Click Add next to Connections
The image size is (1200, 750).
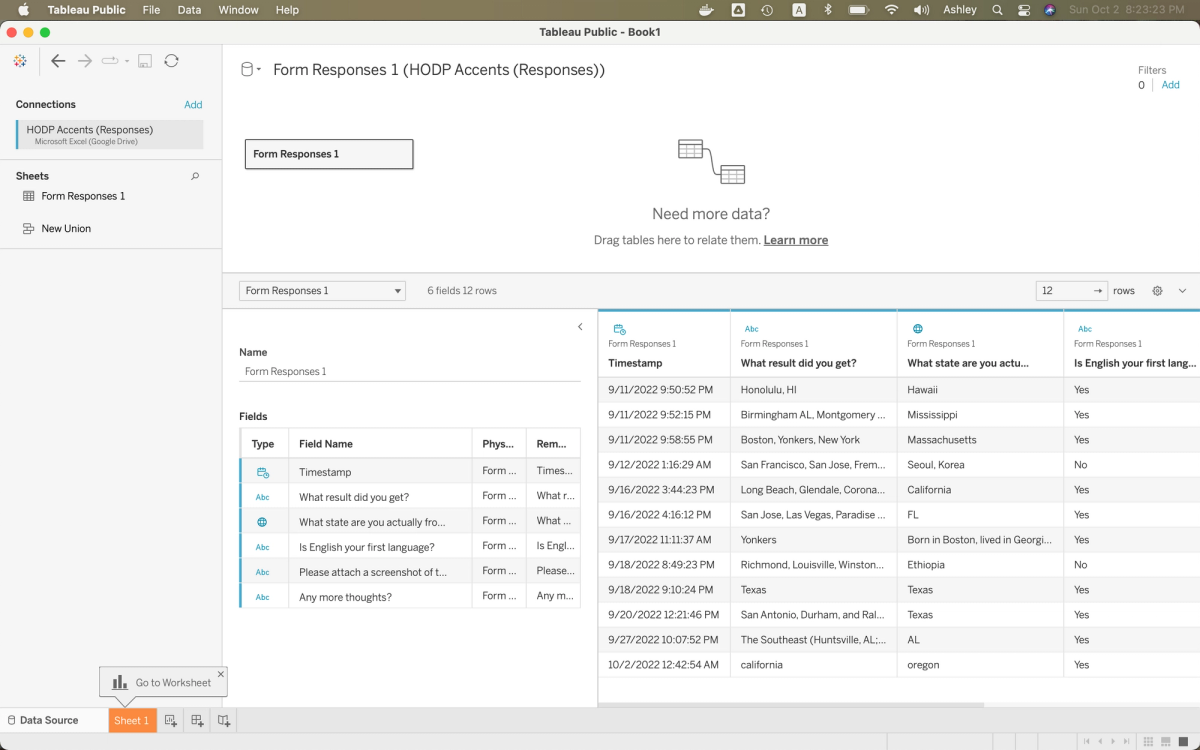click(x=193, y=105)
